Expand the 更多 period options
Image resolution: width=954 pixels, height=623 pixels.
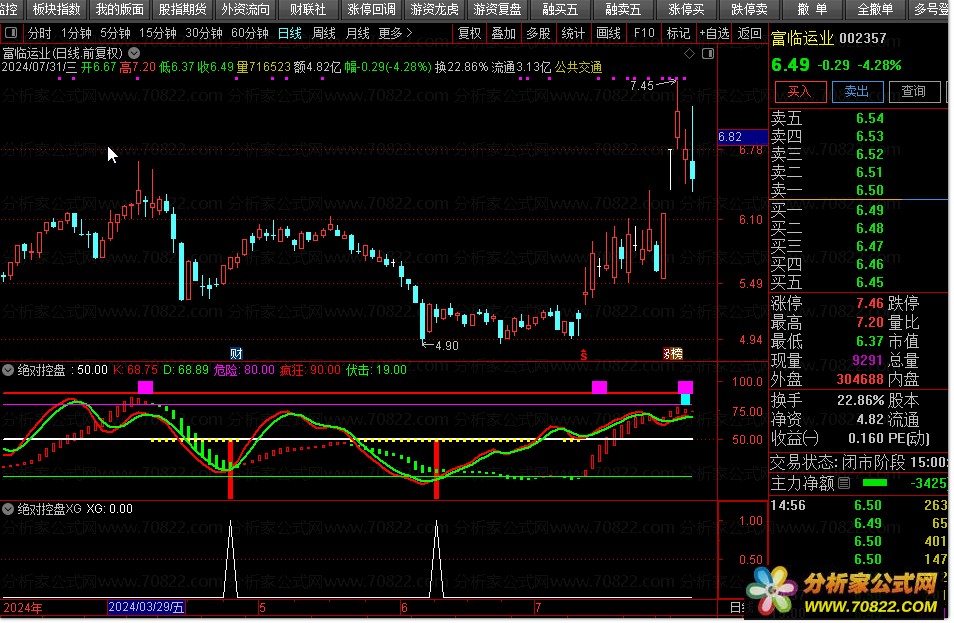(x=395, y=33)
